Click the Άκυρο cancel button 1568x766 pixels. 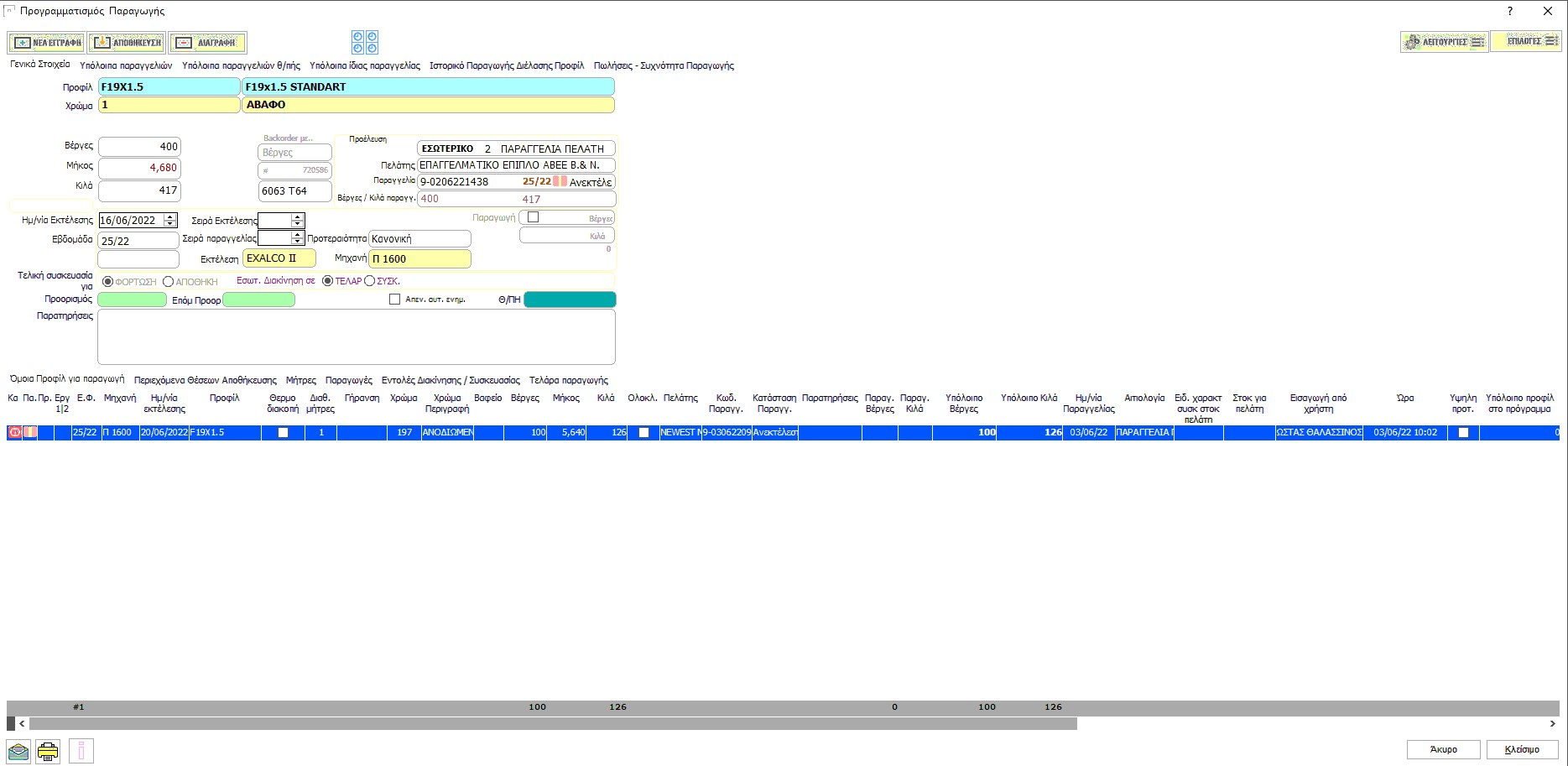click(1443, 749)
